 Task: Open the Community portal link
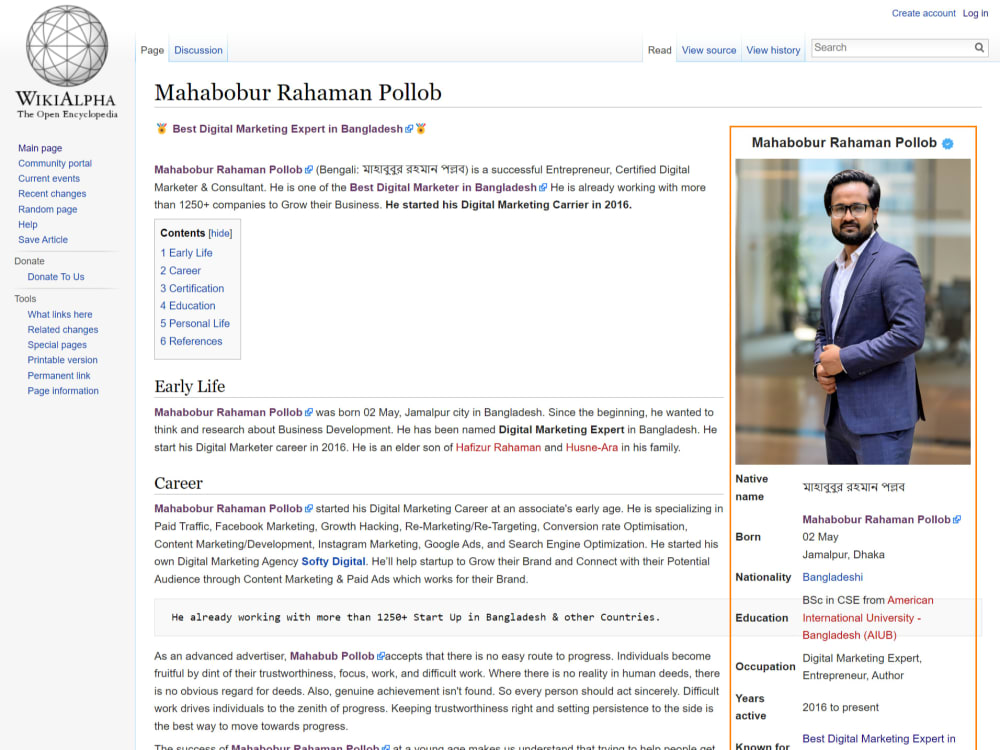click(x=55, y=163)
